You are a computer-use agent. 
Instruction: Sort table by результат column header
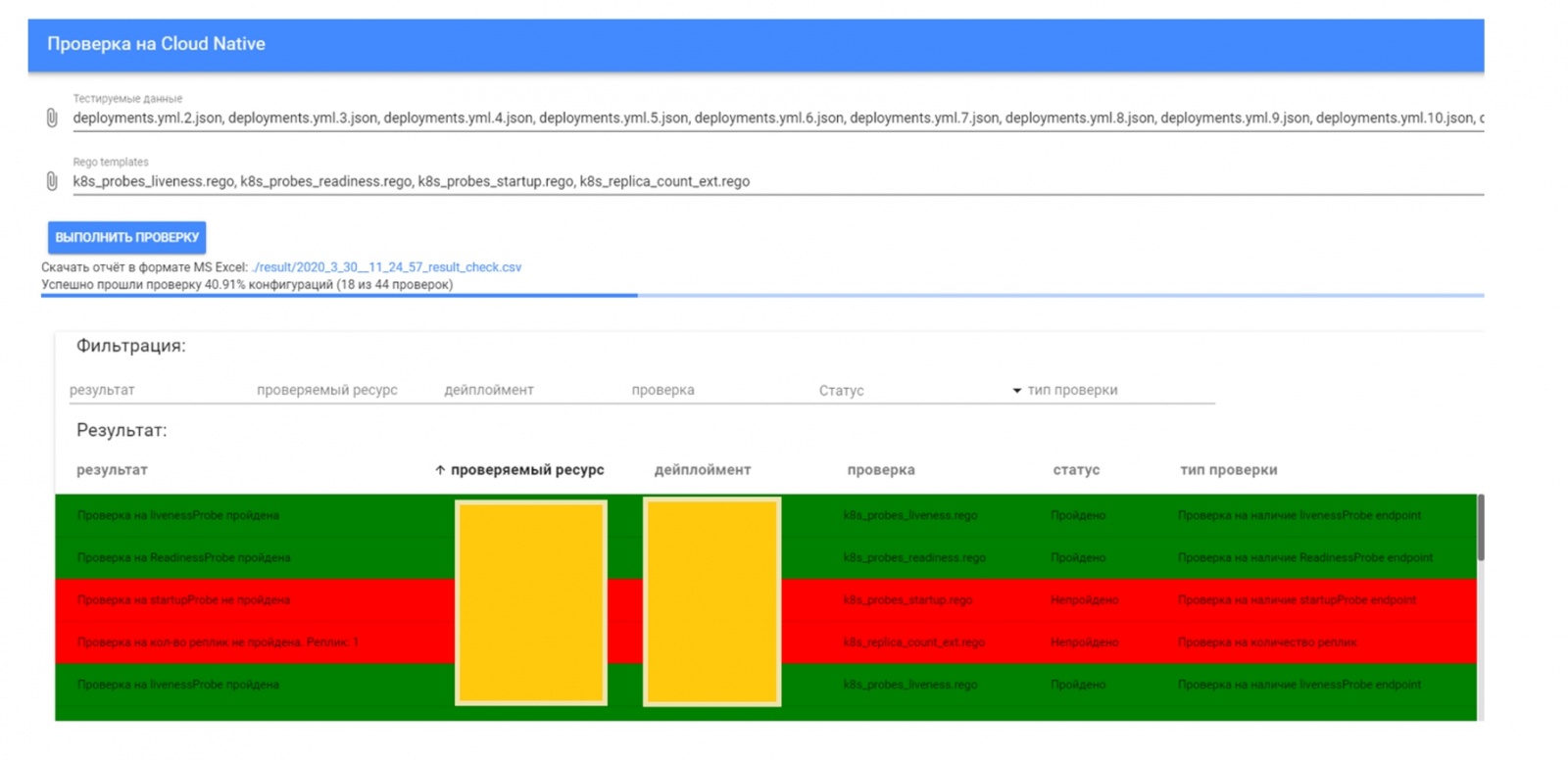(112, 470)
